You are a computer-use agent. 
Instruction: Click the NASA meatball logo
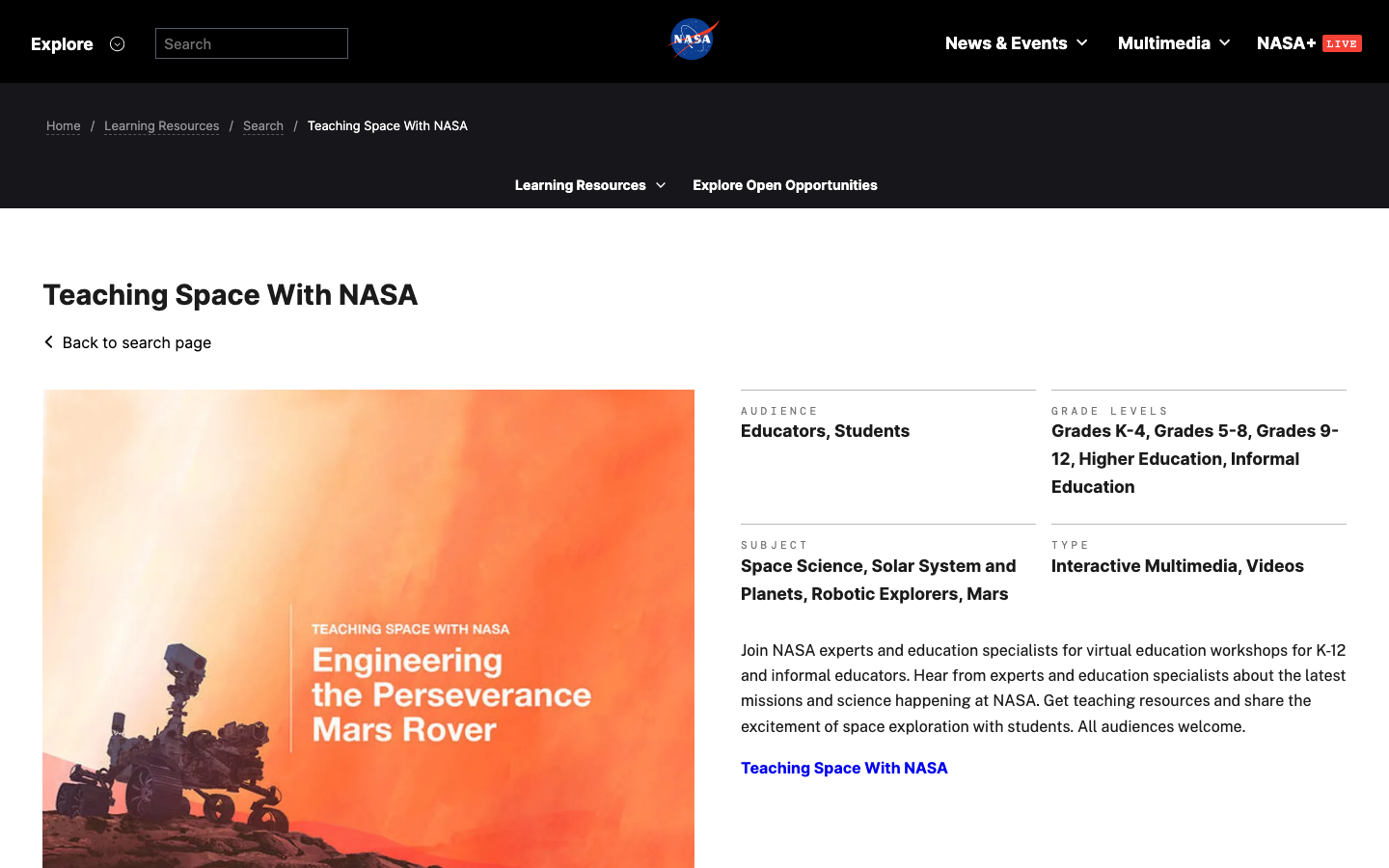tap(694, 40)
